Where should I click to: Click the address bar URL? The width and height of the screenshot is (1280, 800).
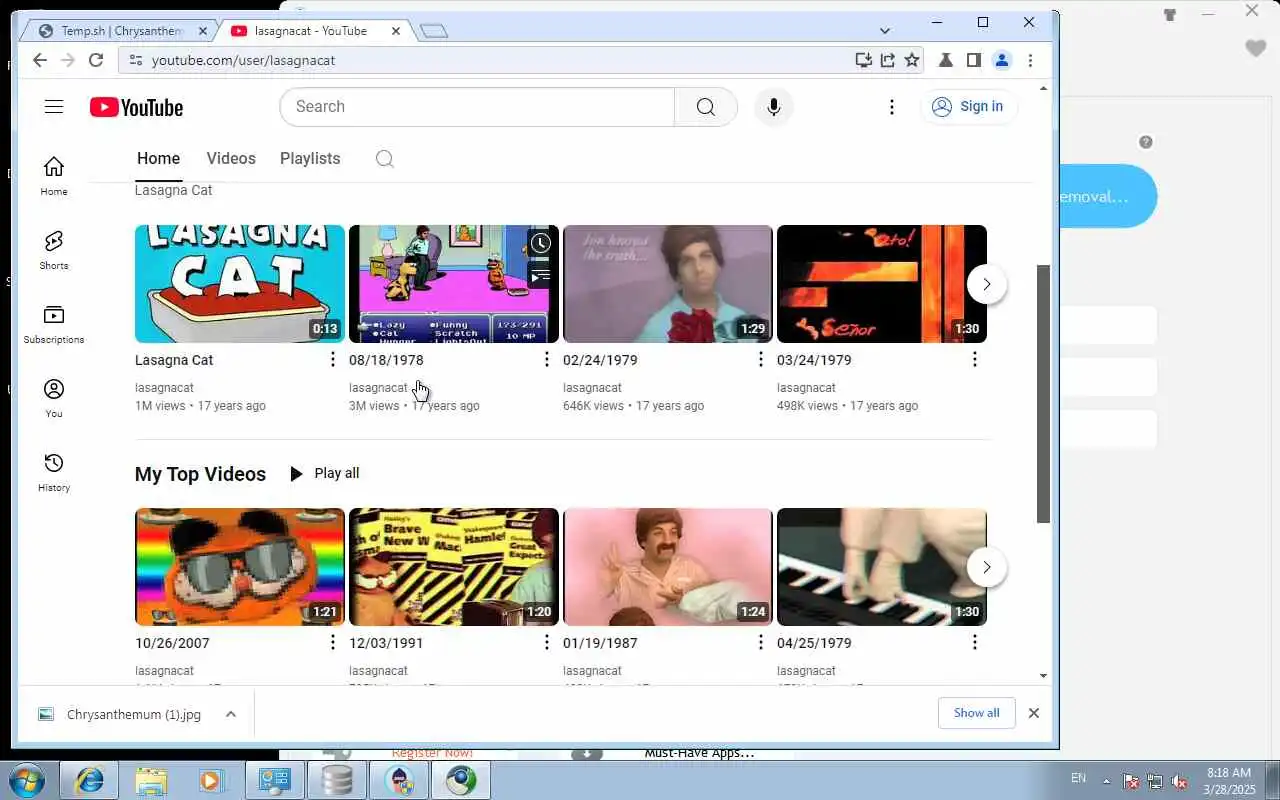point(243,60)
